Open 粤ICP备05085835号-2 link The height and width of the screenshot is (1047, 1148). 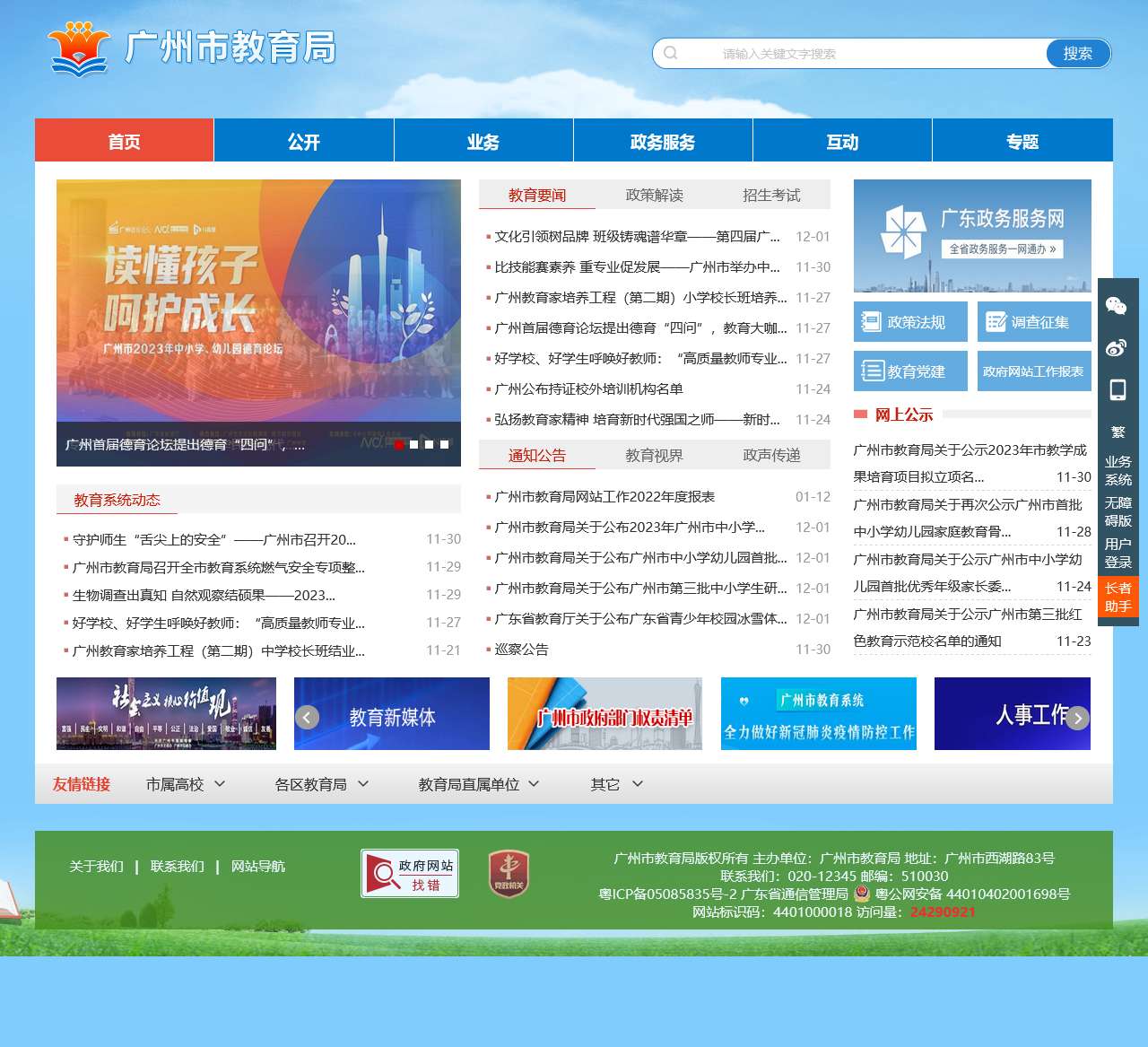click(x=668, y=894)
